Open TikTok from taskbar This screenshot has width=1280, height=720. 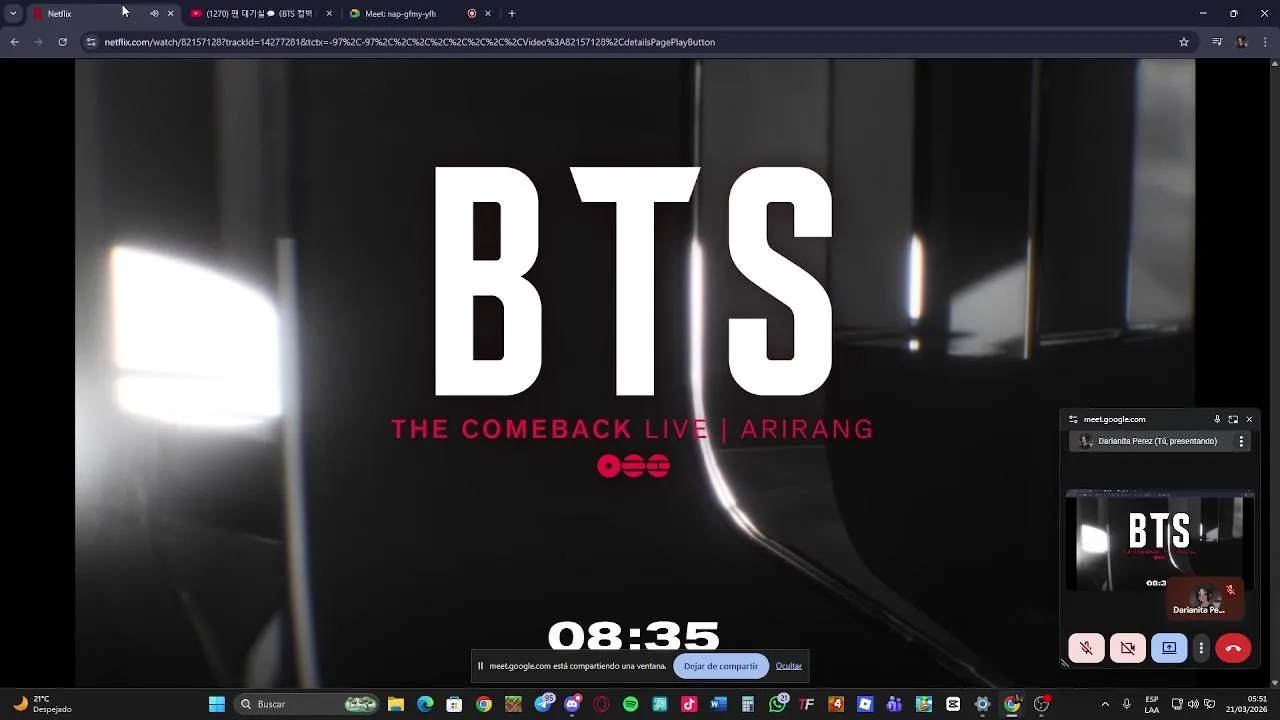click(689, 704)
